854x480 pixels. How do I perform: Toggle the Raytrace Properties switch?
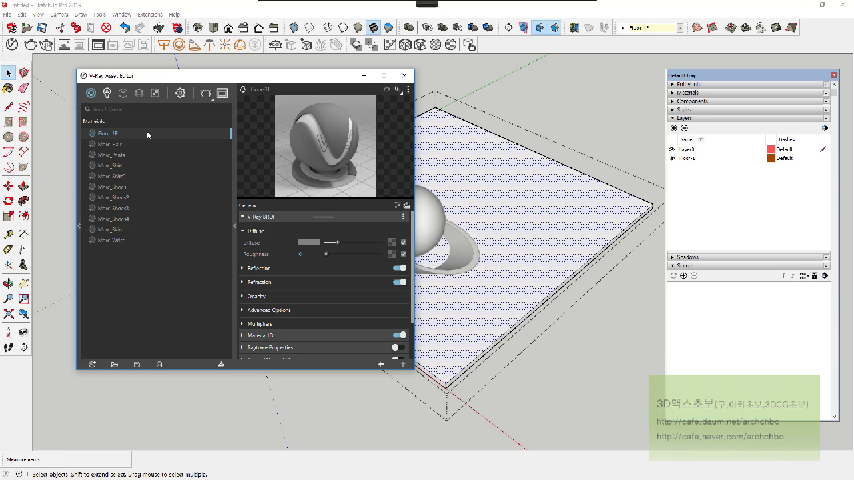(x=398, y=347)
